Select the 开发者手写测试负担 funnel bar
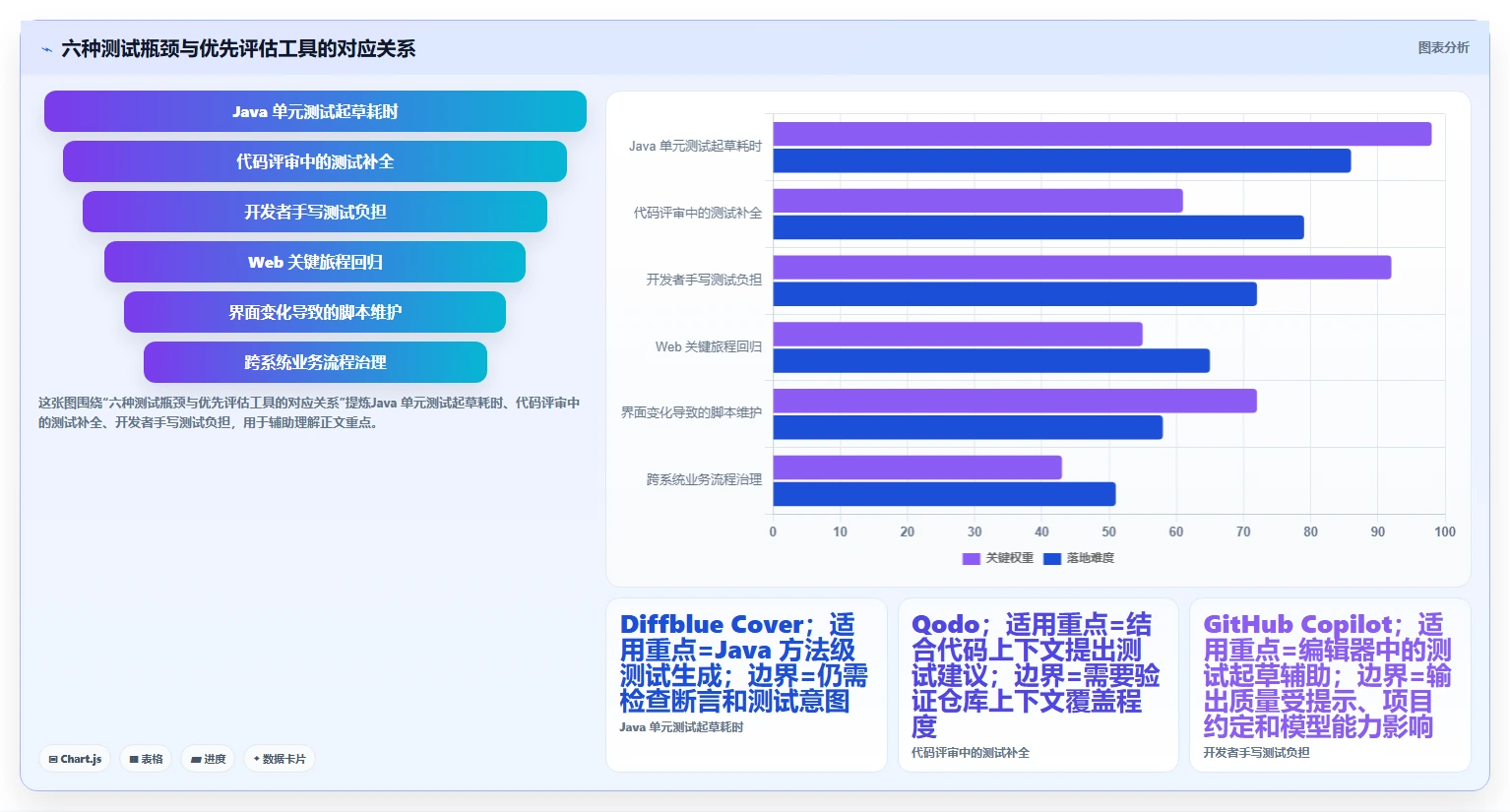 [315, 212]
